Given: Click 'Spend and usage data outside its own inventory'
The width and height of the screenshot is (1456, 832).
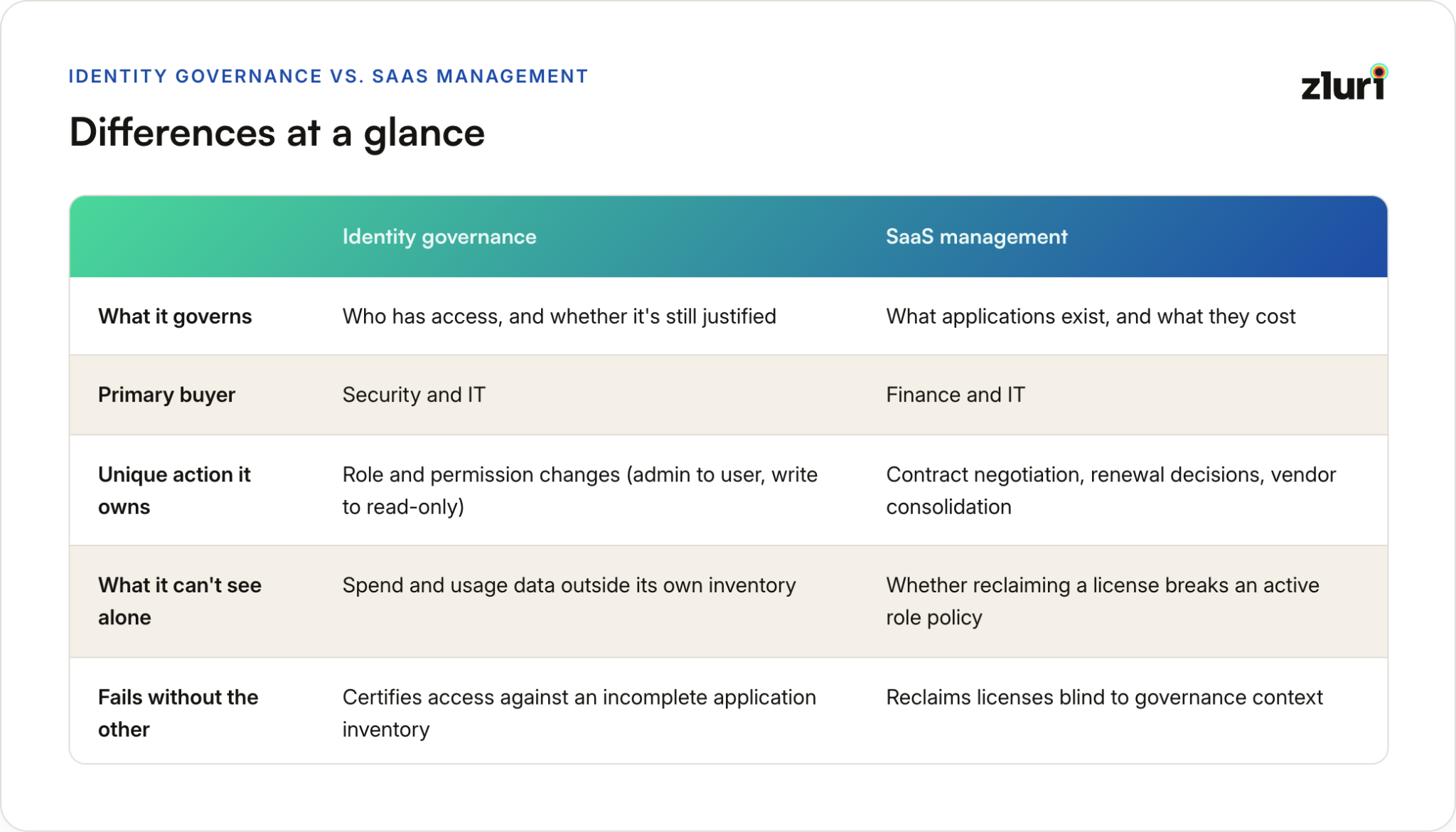Looking at the screenshot, I should coord(569,585).
